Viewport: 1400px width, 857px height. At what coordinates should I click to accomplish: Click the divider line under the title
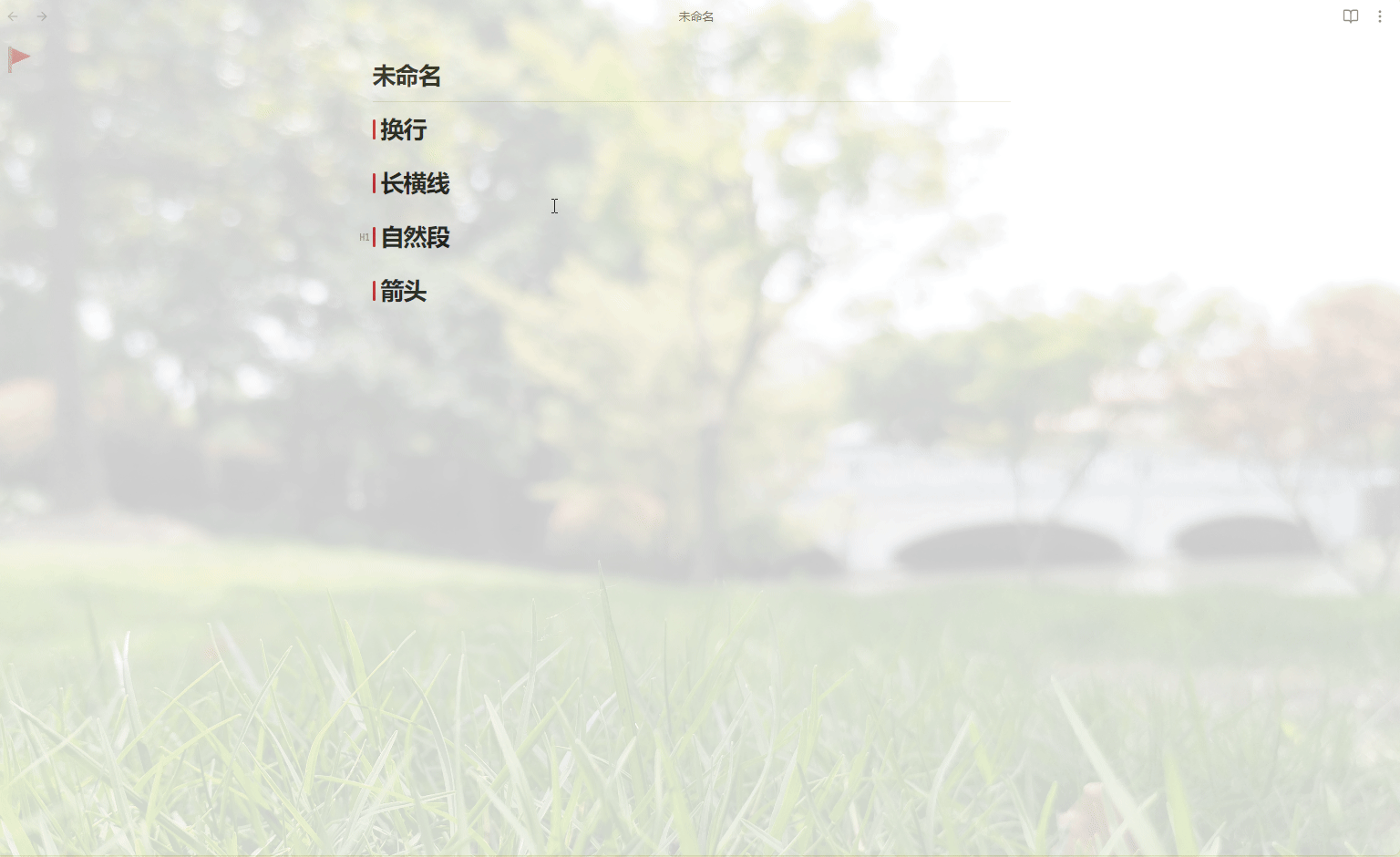pos(691,101)
